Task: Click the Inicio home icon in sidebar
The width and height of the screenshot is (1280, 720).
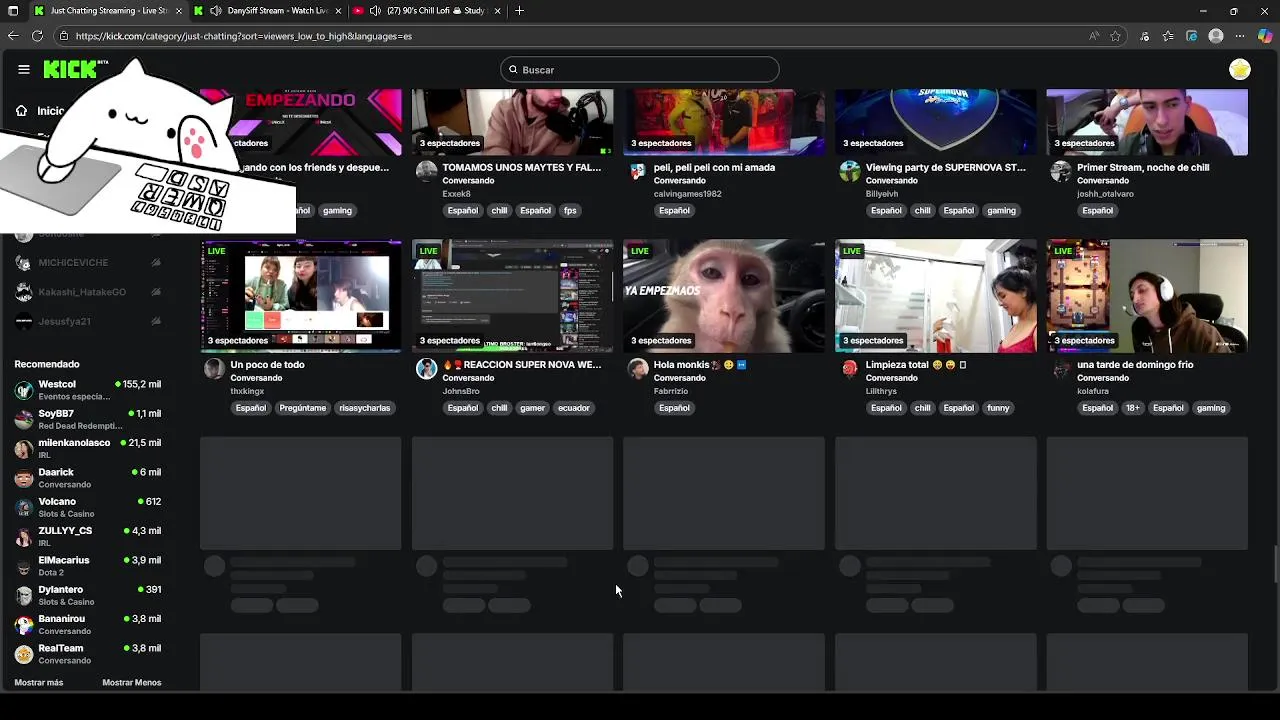Action: click(21, 111)
